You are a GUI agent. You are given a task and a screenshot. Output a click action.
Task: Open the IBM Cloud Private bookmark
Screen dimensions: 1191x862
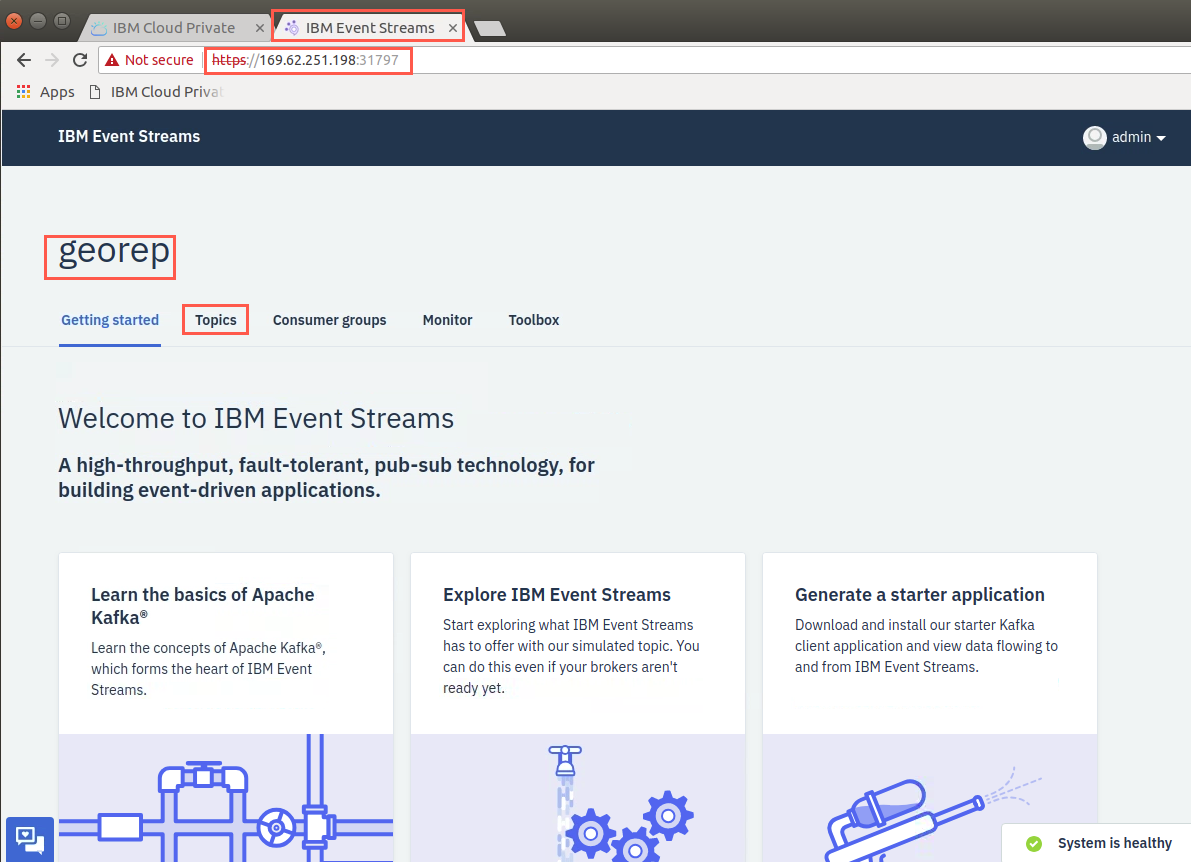pyautogui.click(x=157, y=92)
